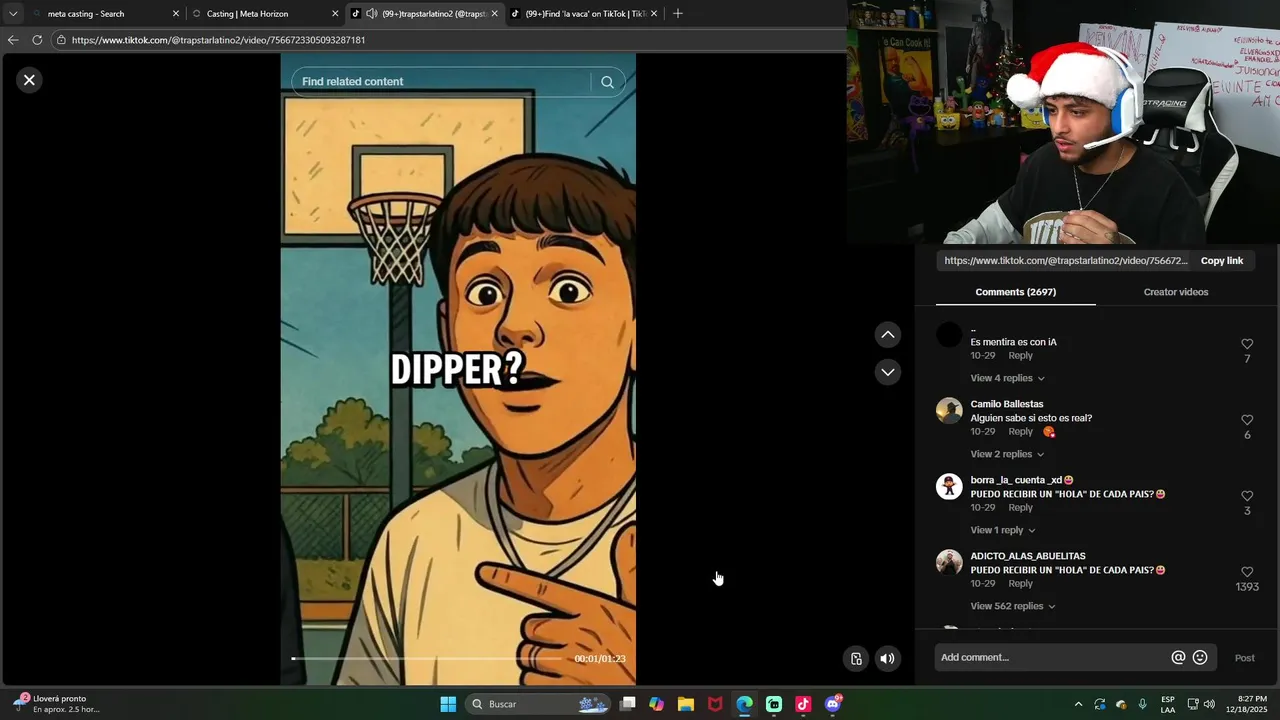Switch to Creator videos tab
The height and width of the screenshot is (720, 1280).
coord(1176,292)
